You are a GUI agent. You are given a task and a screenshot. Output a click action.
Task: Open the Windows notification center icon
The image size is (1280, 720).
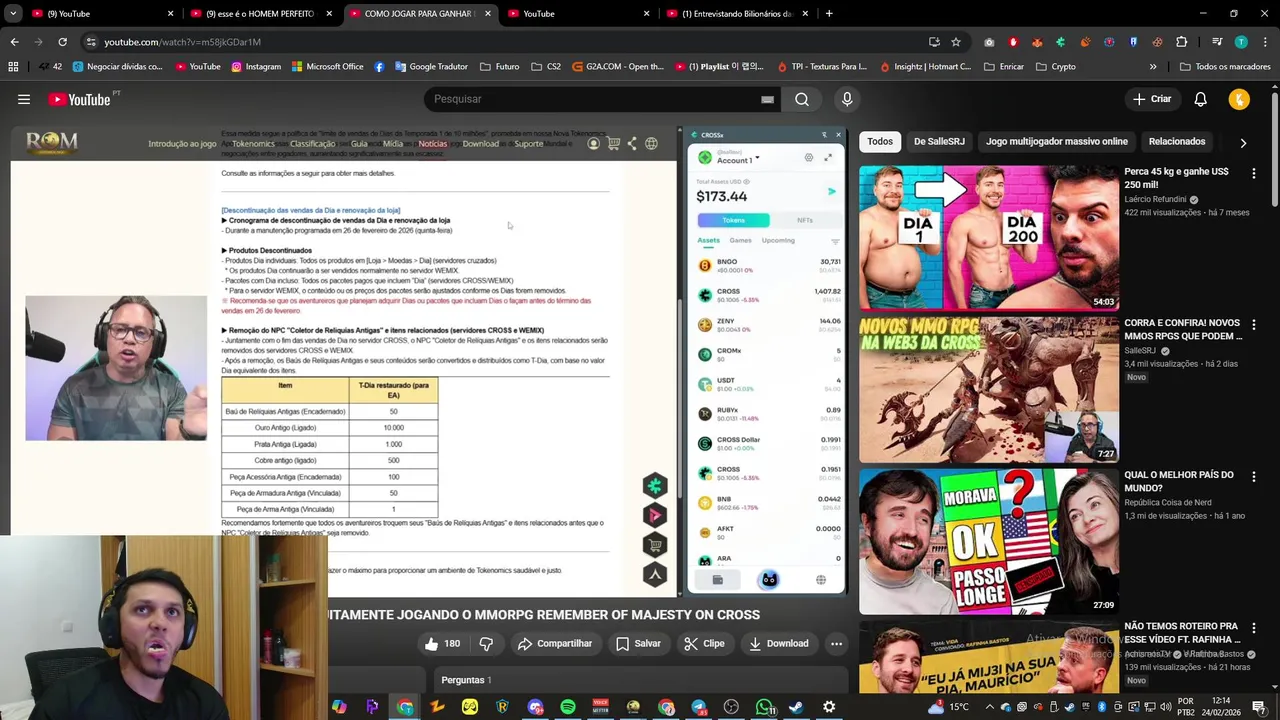[1259, 707]
